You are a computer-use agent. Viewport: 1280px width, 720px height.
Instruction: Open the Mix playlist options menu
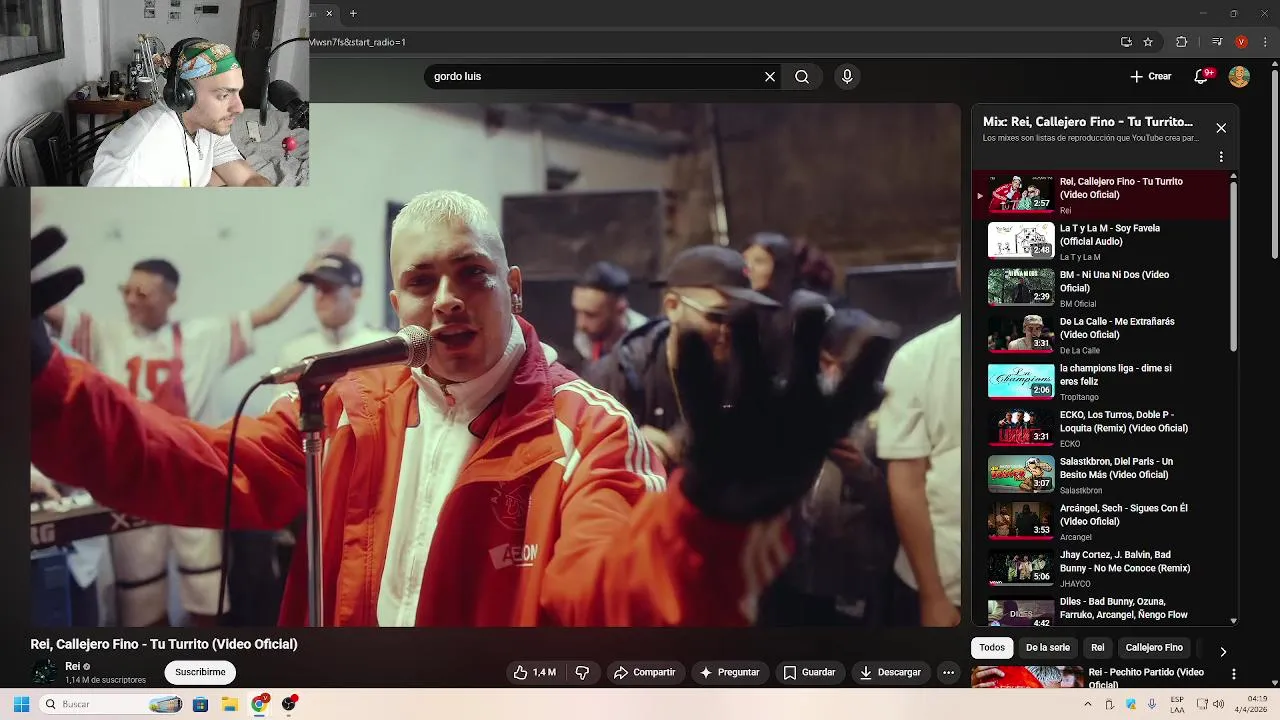(x=1221, y=157)
